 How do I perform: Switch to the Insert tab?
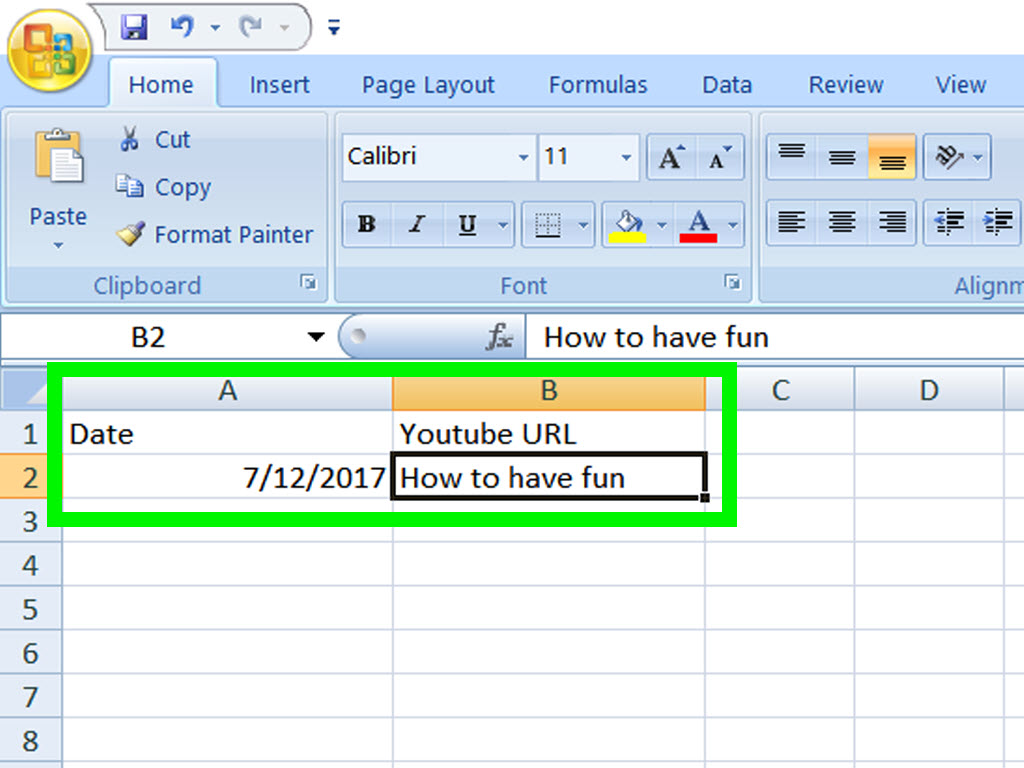pyautogui.click(x=280, y=85)
